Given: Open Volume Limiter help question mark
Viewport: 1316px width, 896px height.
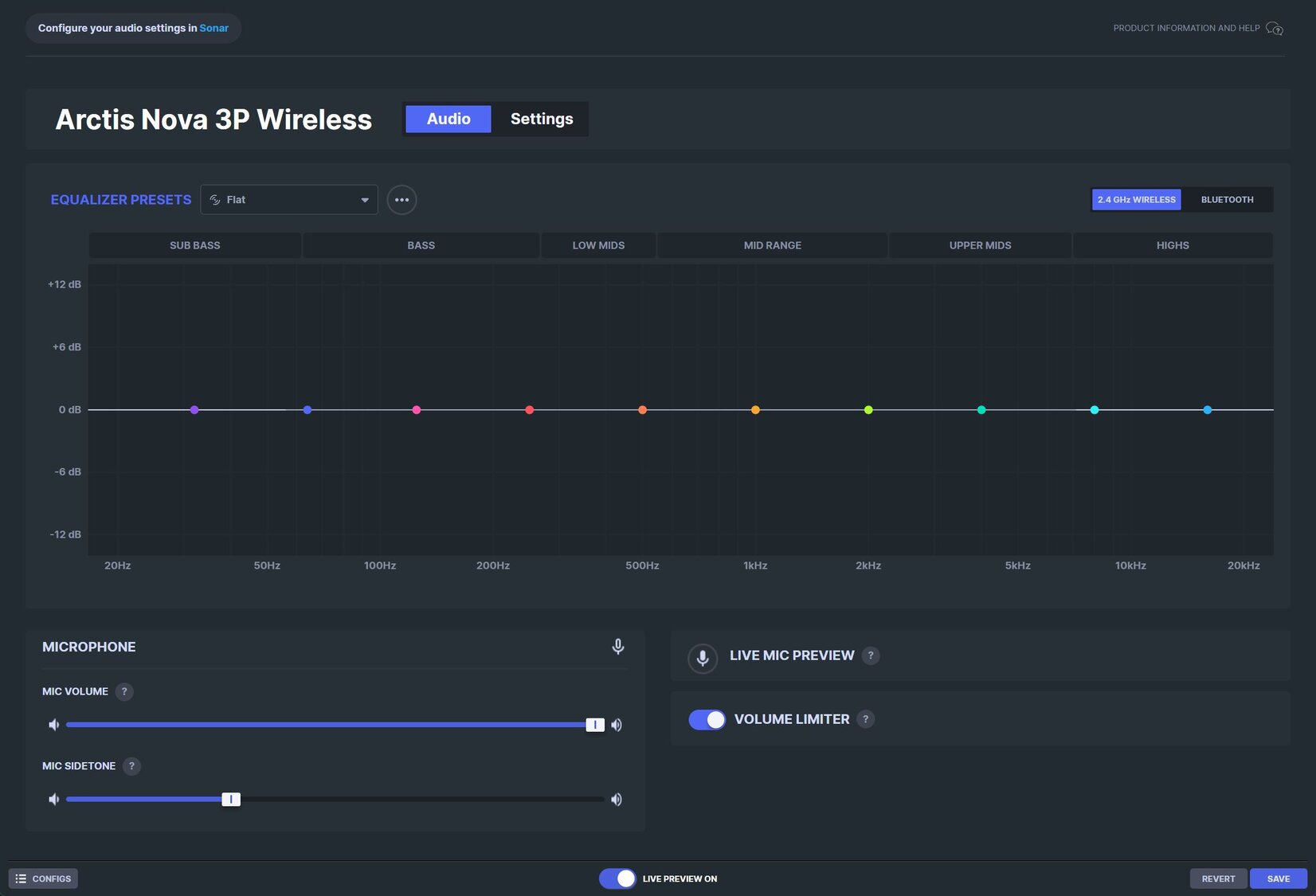Looking at the screenshot, I should click(x=866, y=719).
